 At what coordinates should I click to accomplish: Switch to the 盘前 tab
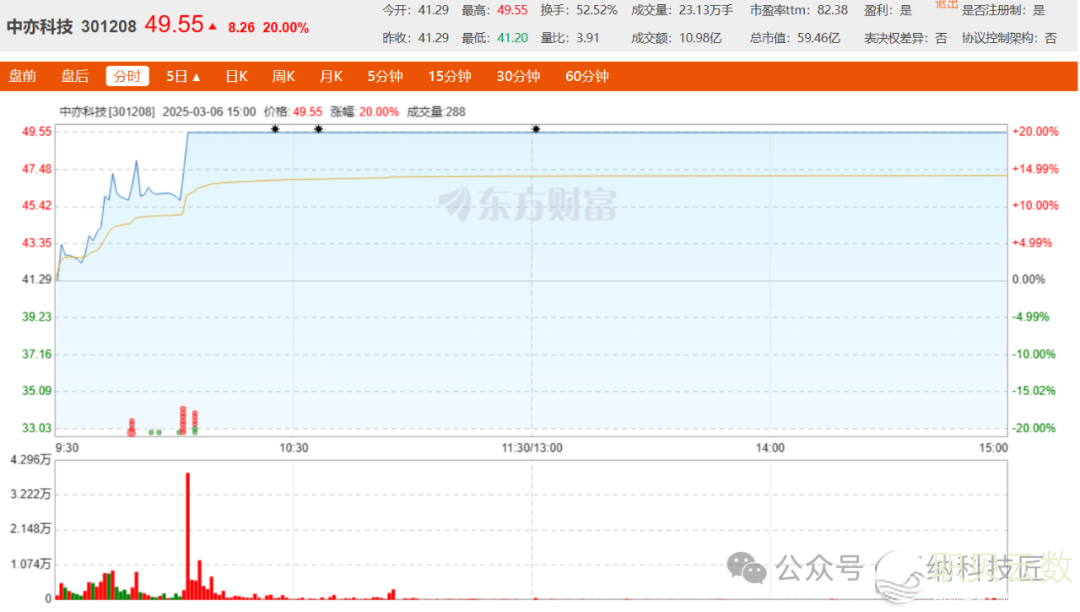pyautogui.click(x=22, y=76)
